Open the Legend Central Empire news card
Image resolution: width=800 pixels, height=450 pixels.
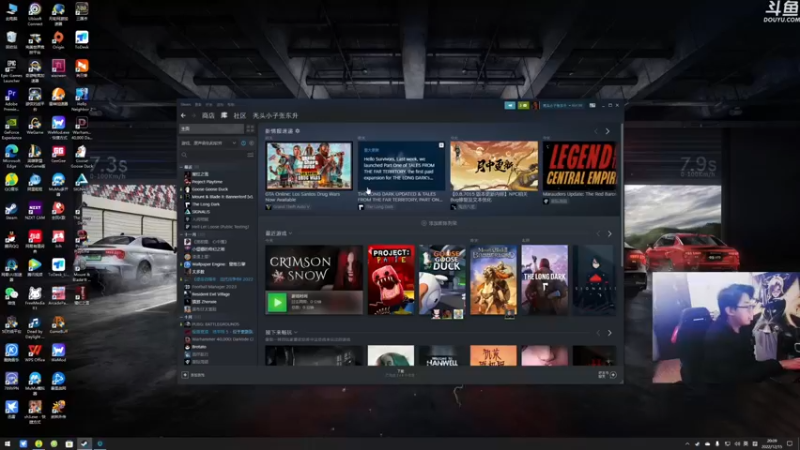580,166
